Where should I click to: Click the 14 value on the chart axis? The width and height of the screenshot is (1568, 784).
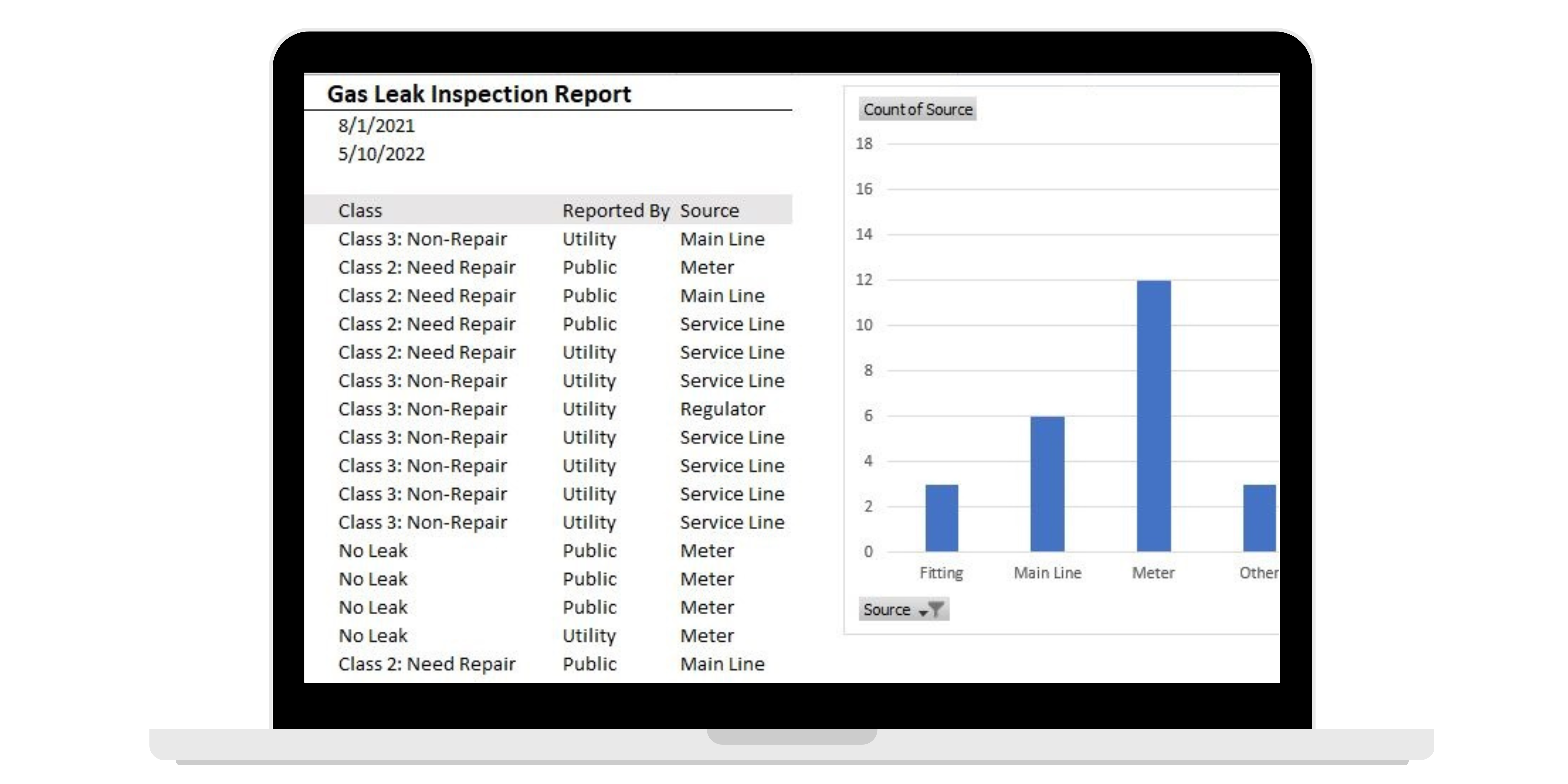click(864, 234)
